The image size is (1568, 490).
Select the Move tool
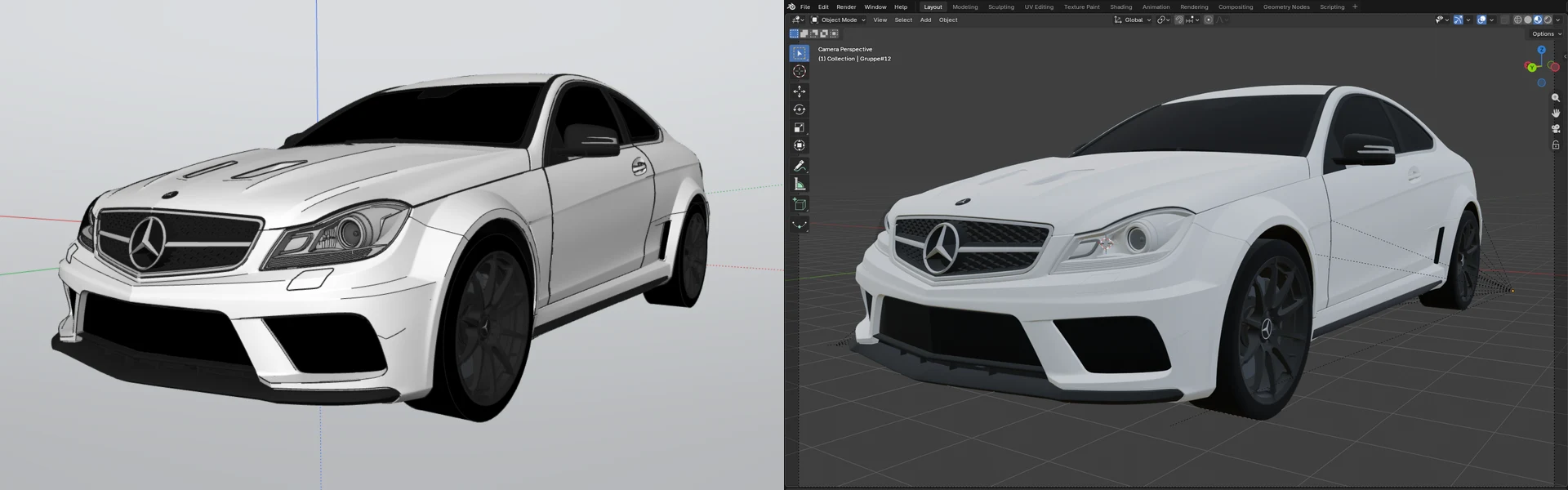point(800,91)
